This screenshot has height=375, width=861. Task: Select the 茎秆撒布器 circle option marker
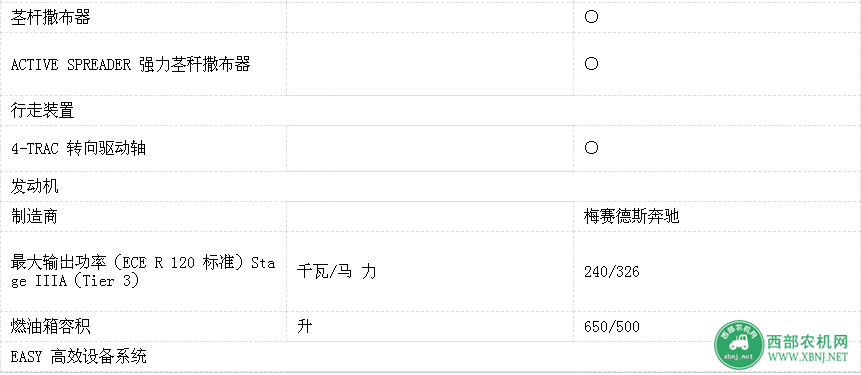(591, 16)
